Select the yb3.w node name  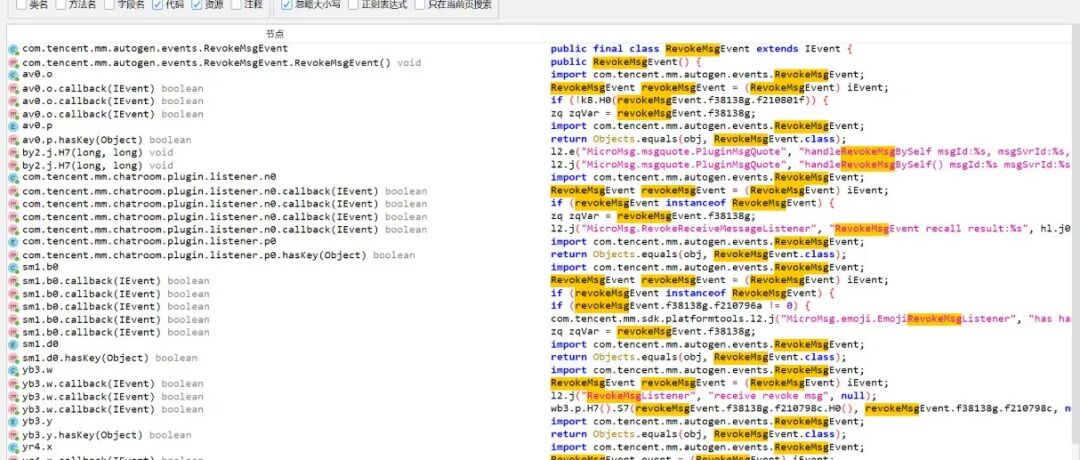(x=37, y=370)
